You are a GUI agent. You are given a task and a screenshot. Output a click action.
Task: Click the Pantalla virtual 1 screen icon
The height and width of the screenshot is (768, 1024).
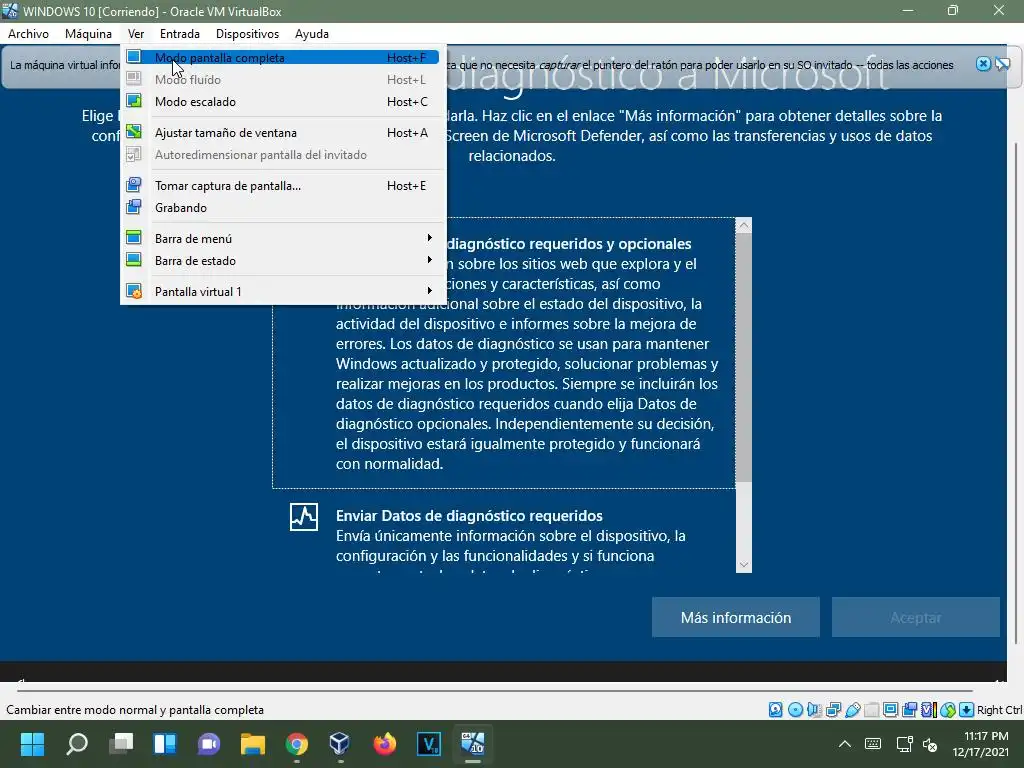(x=134, y=291)
